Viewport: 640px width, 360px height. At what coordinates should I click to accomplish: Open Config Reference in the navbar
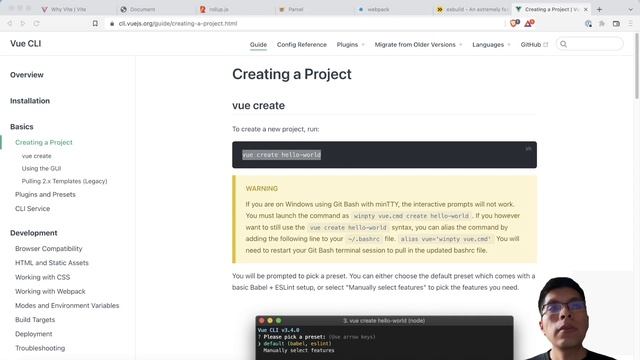pyautogui.click(x=302, y=44)
